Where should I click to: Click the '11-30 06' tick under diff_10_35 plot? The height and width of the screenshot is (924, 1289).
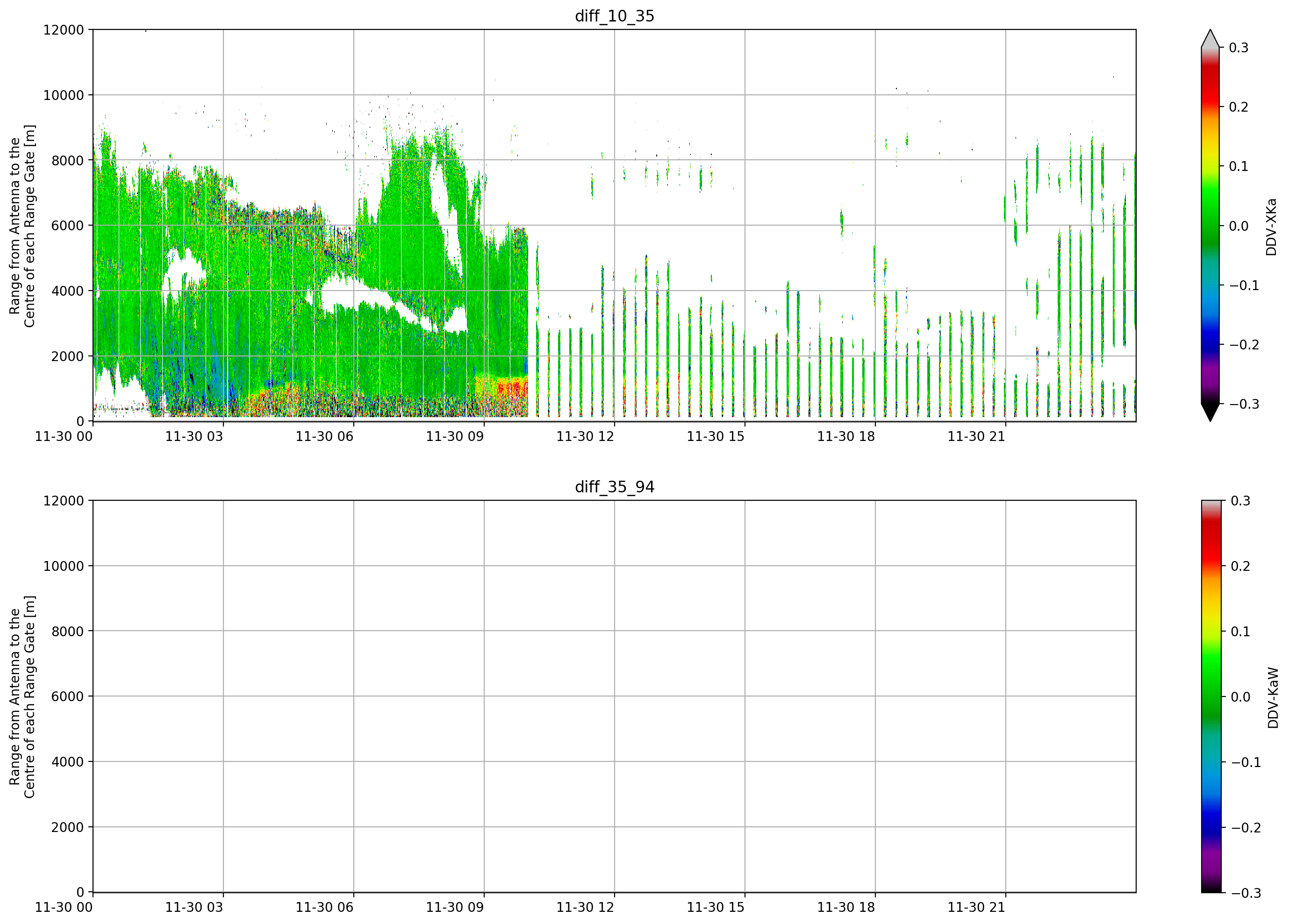tap(324, 436)
